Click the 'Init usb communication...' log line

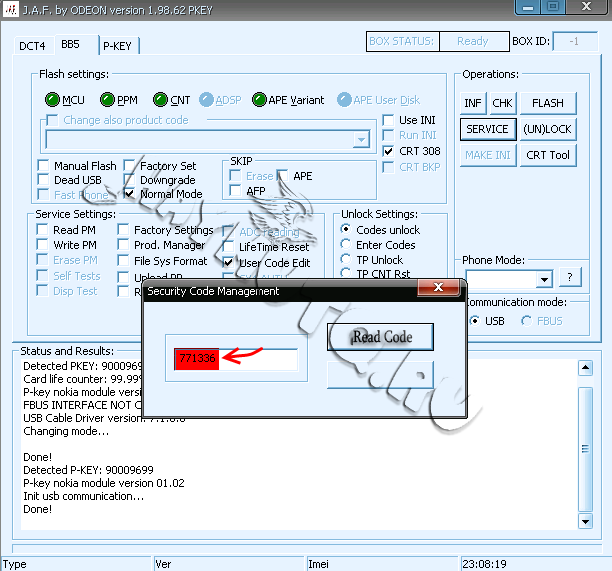(84, 496)
